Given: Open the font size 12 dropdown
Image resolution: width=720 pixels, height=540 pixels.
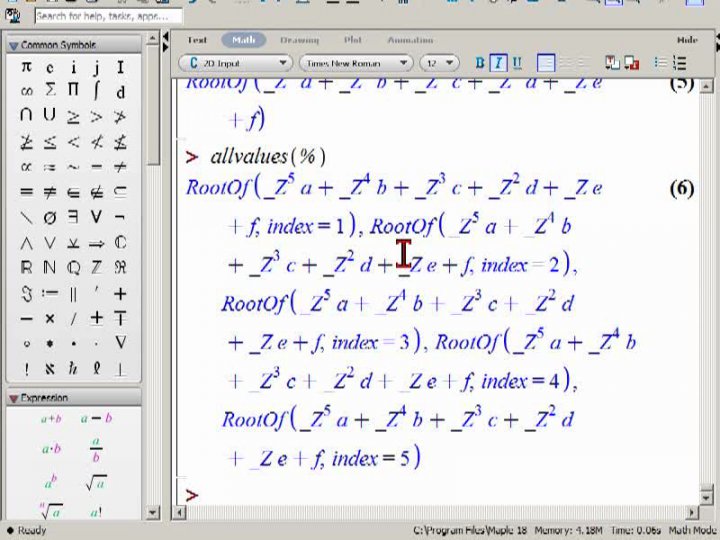Looking at the screenshot, I should click(439, 63).
